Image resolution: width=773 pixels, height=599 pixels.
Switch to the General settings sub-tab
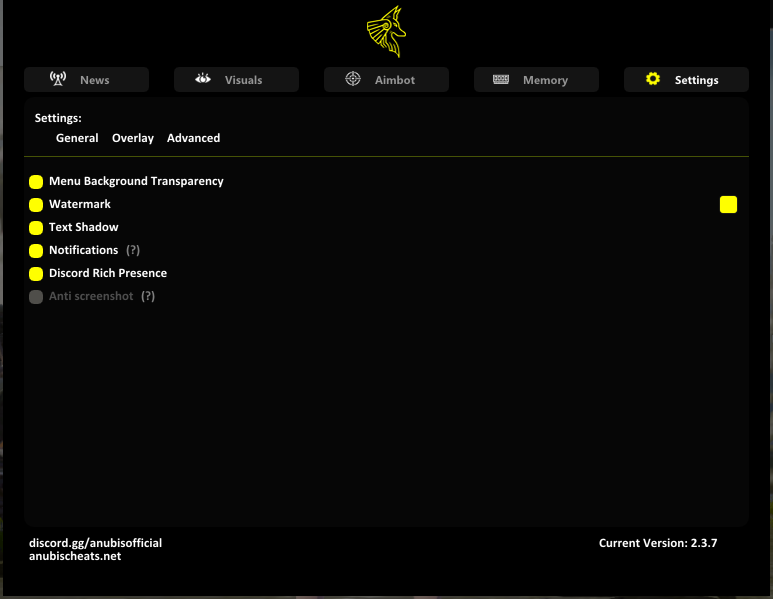point(77,138)
